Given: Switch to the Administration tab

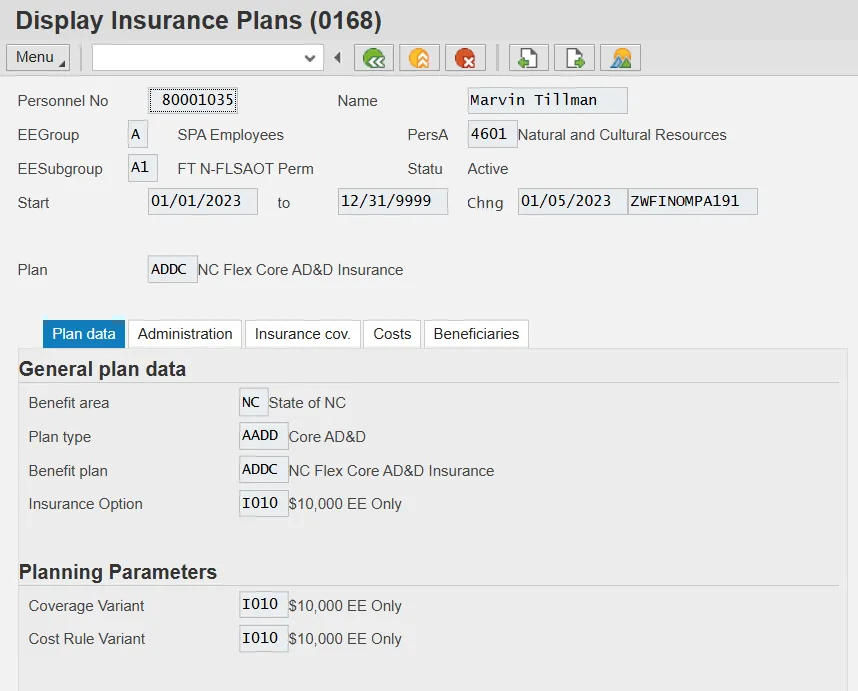Looking at the screenshot, I should pyautogui.click(x=185, y=334).
